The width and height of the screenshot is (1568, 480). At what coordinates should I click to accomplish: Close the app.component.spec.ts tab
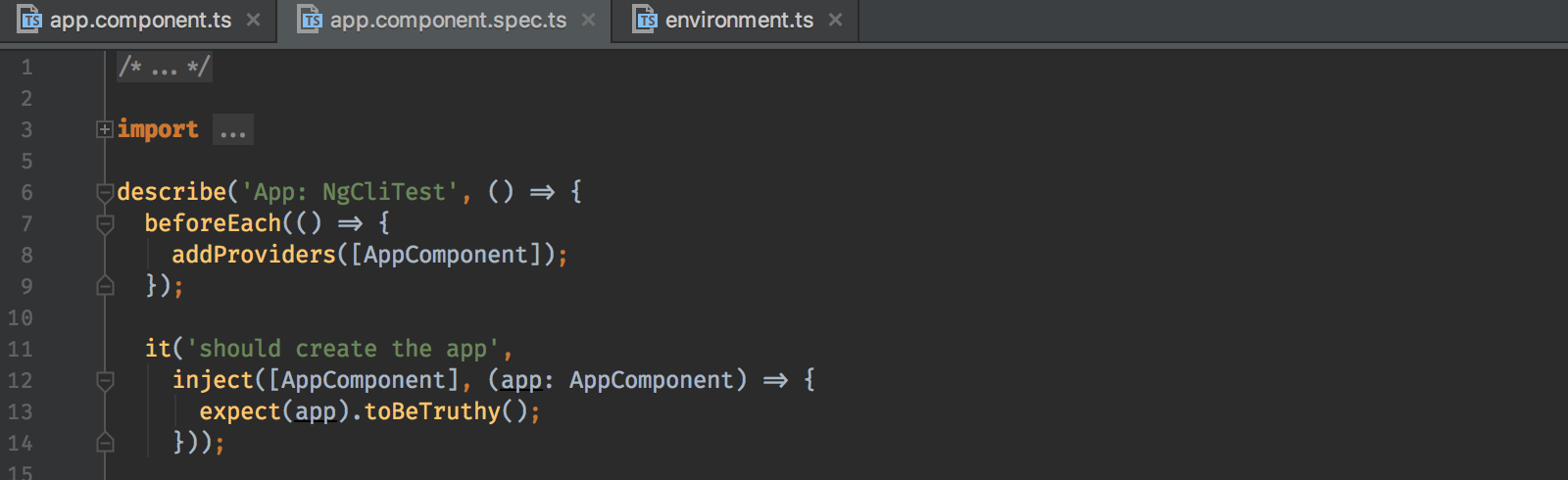(588, 20)
